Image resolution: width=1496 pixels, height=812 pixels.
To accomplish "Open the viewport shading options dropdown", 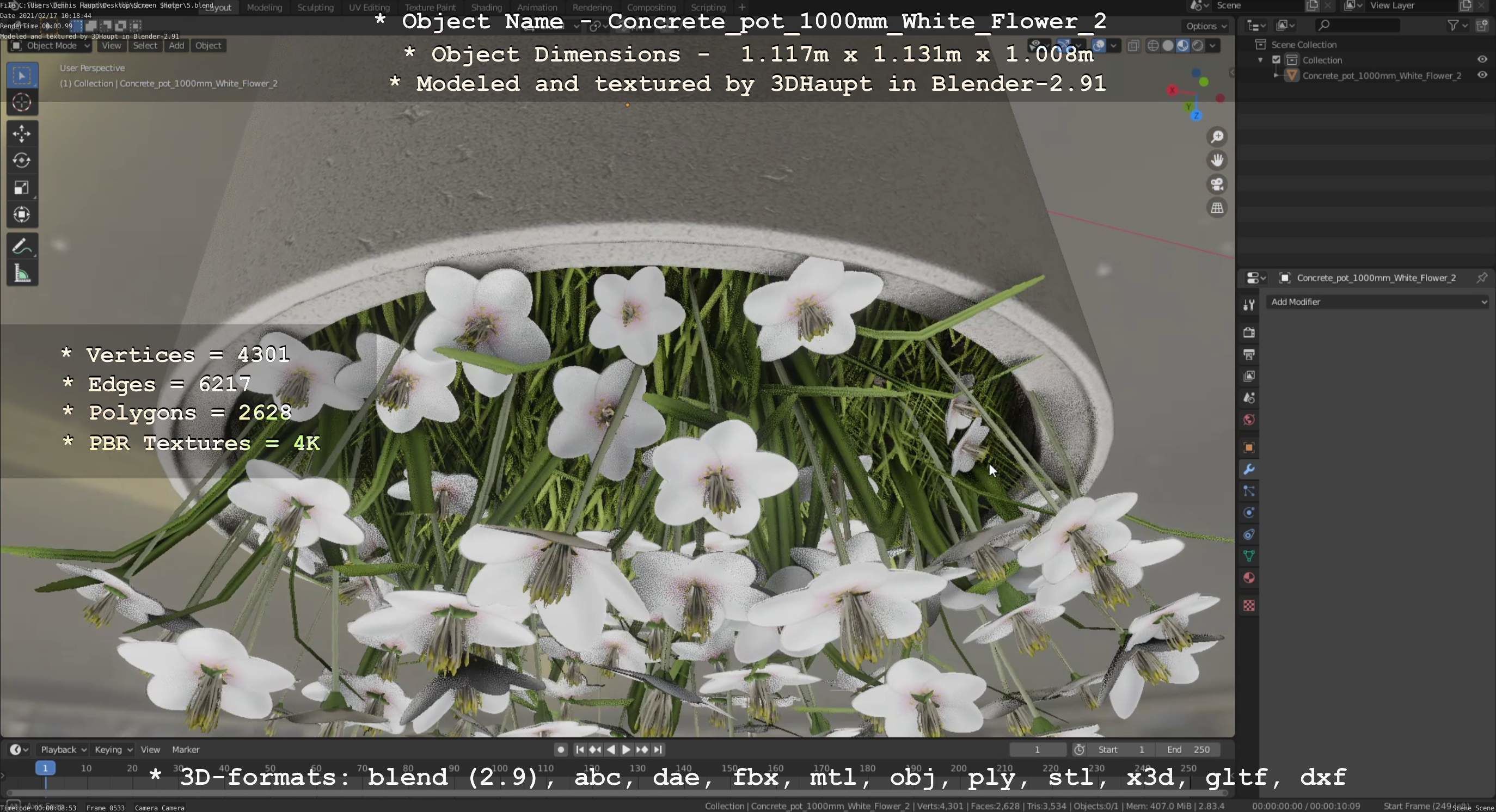I will point(1212,45).
